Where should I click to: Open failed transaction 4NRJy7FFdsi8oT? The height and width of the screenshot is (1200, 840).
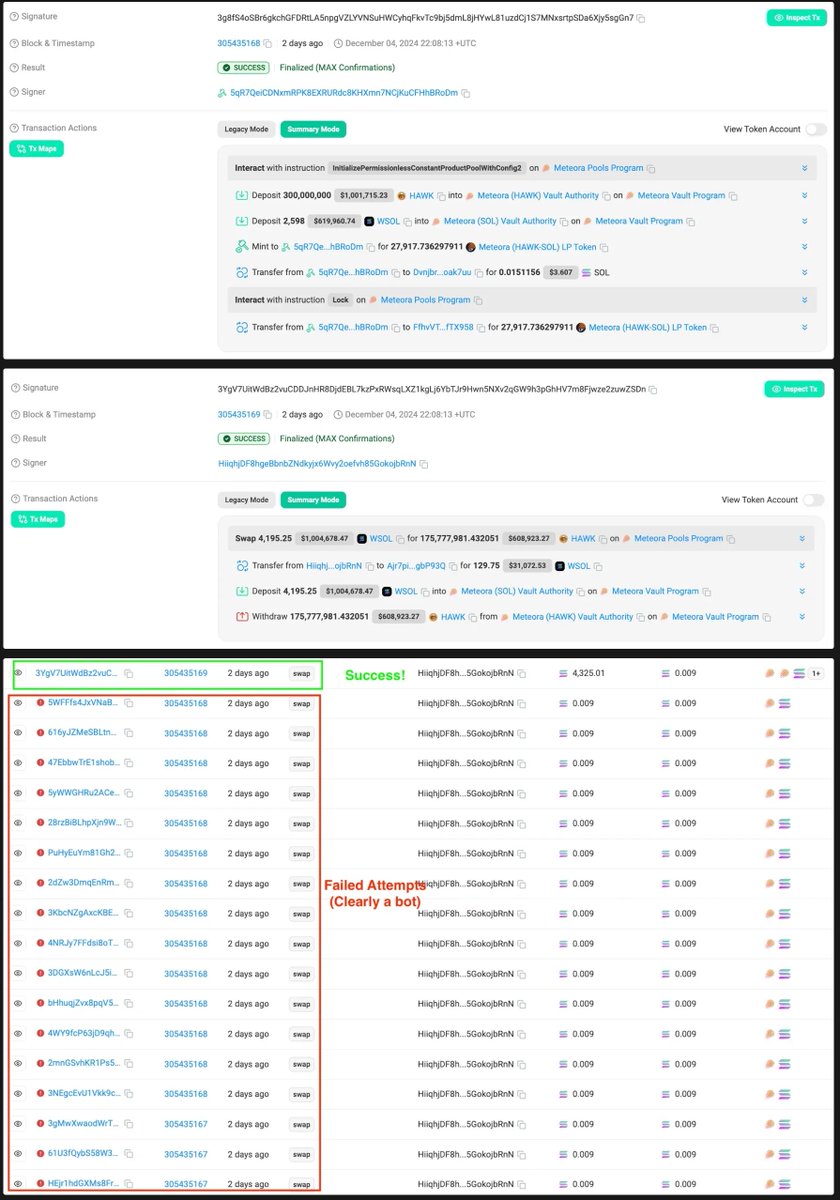click(84, 943)
